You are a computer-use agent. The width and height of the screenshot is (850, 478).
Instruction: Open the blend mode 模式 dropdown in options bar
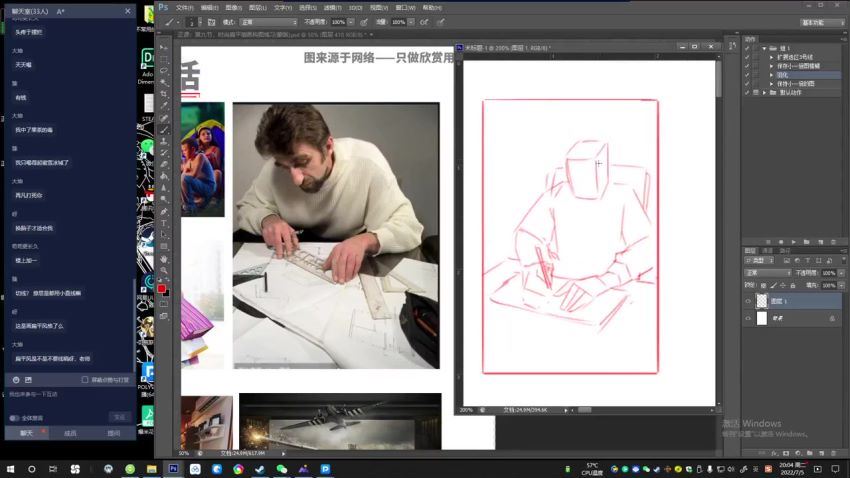pyautogui.click(x=269, y=22)
